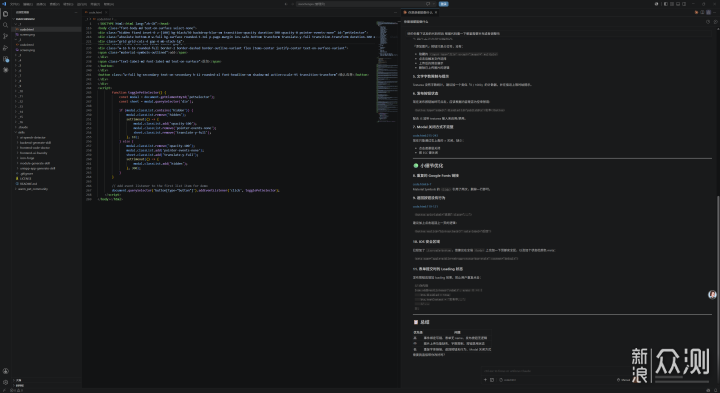The height and width of the screenshot is (393, 720).
Task: Expand the Timeline section at sidebar bottom
Action: [19, 386]
